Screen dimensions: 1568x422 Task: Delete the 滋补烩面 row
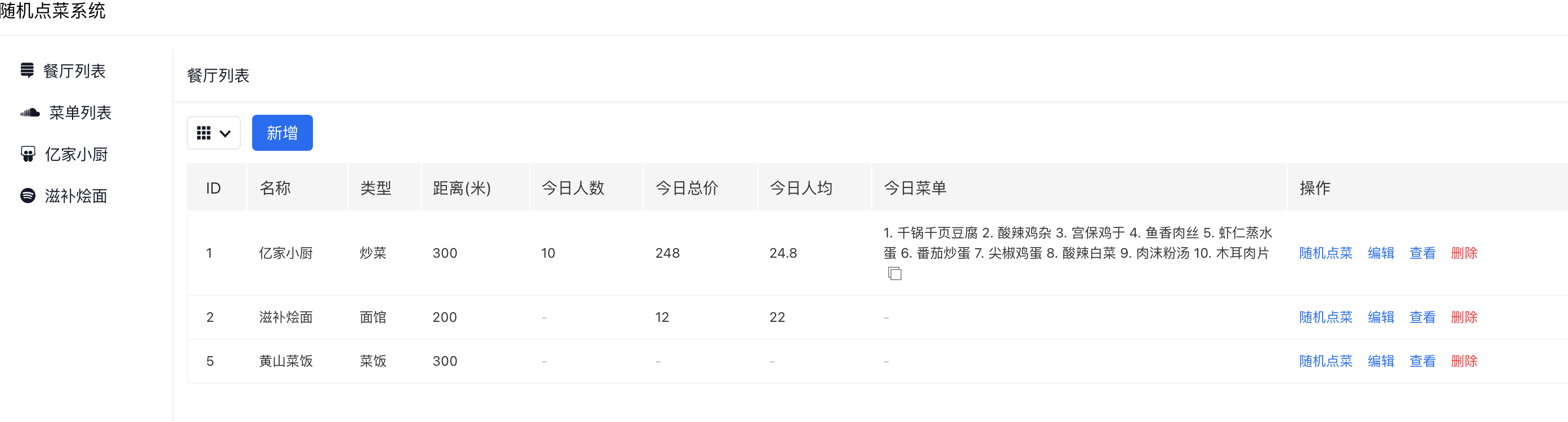(1464, 317)
